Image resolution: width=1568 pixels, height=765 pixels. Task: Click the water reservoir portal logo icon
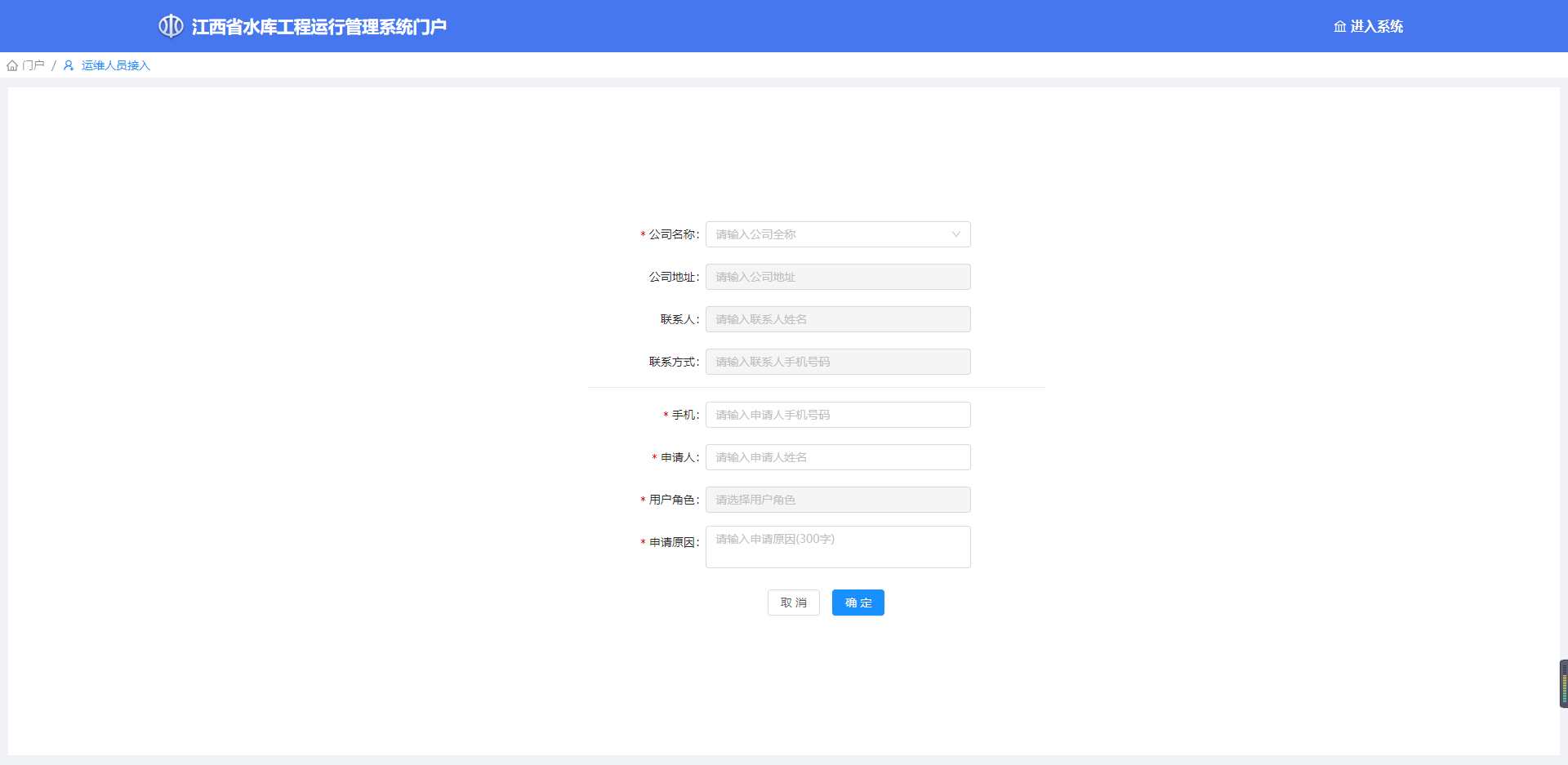click(x=171, y=26)
